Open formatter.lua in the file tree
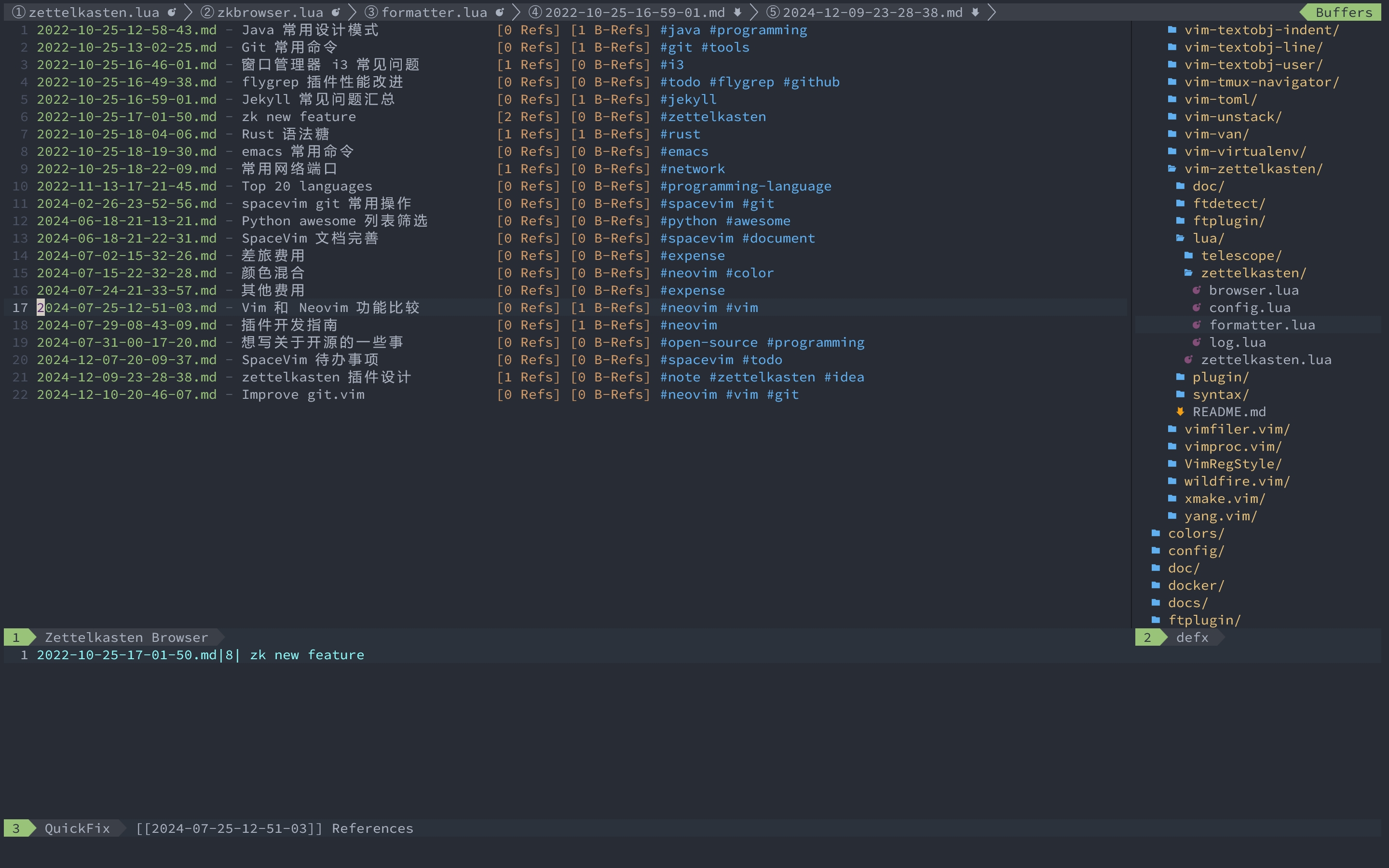The width and height of the screenshot is (1389, 868). (1262, 325)
